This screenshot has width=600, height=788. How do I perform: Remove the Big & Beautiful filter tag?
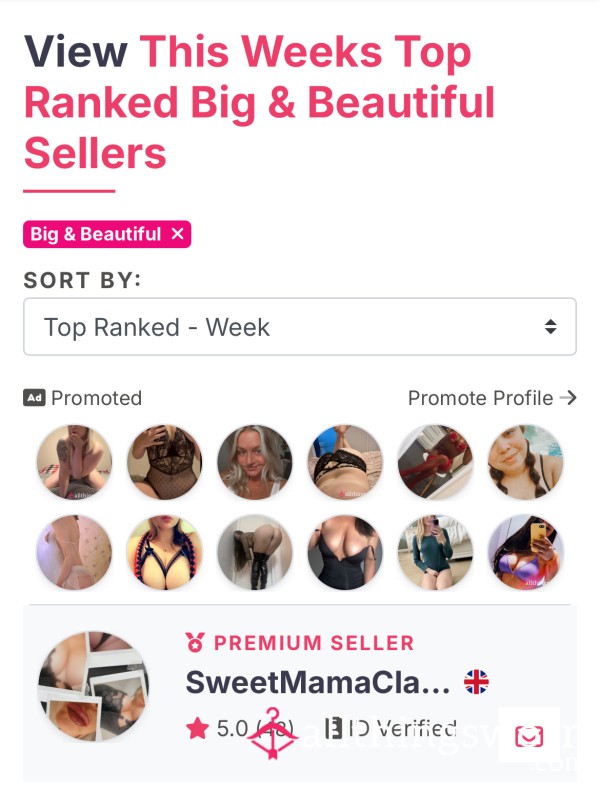coord(177,234)
